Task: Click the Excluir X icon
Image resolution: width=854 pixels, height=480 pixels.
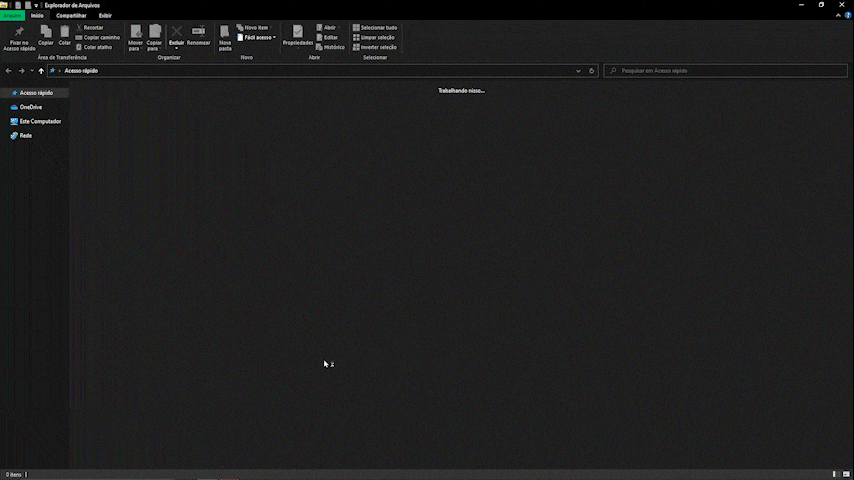Action: (176, 32)
